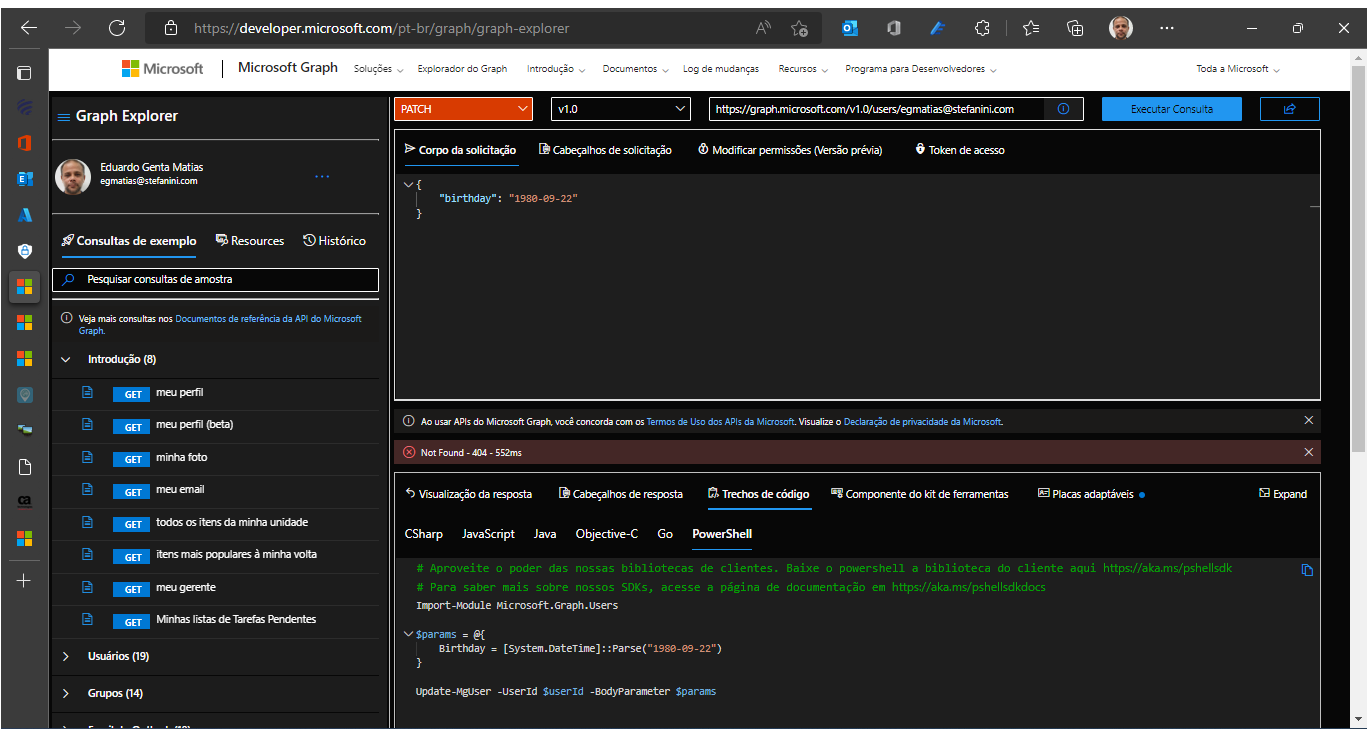
Task: Click the Executar Consulta button
Action: [x=1171, y=108]
